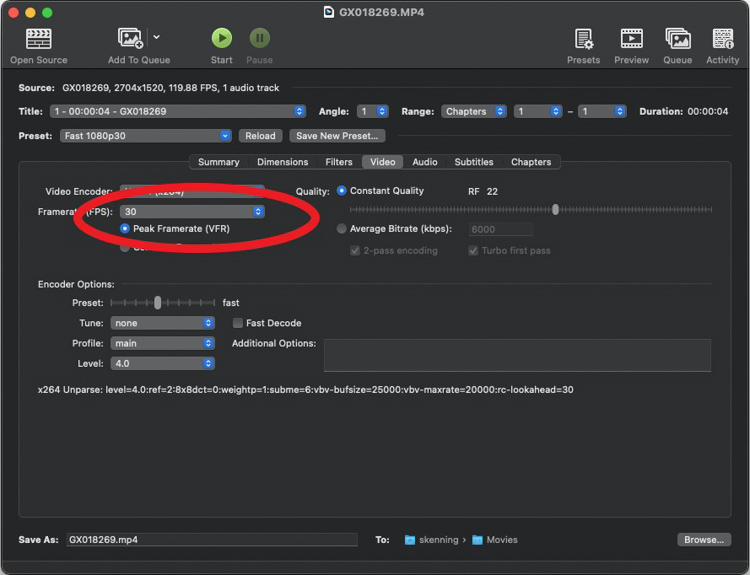Click the RF value 22
Image resolution: width=750 pixels, height=575 pixels.
(492, 191)
